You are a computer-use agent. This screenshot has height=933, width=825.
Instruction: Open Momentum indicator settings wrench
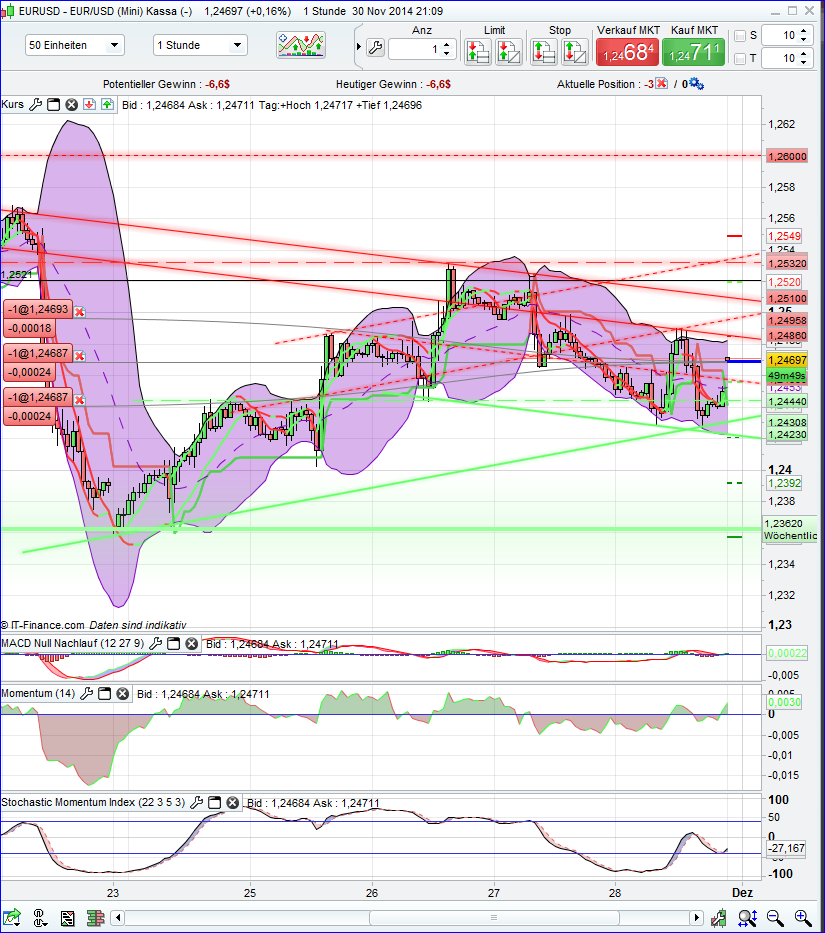(88, 693)
